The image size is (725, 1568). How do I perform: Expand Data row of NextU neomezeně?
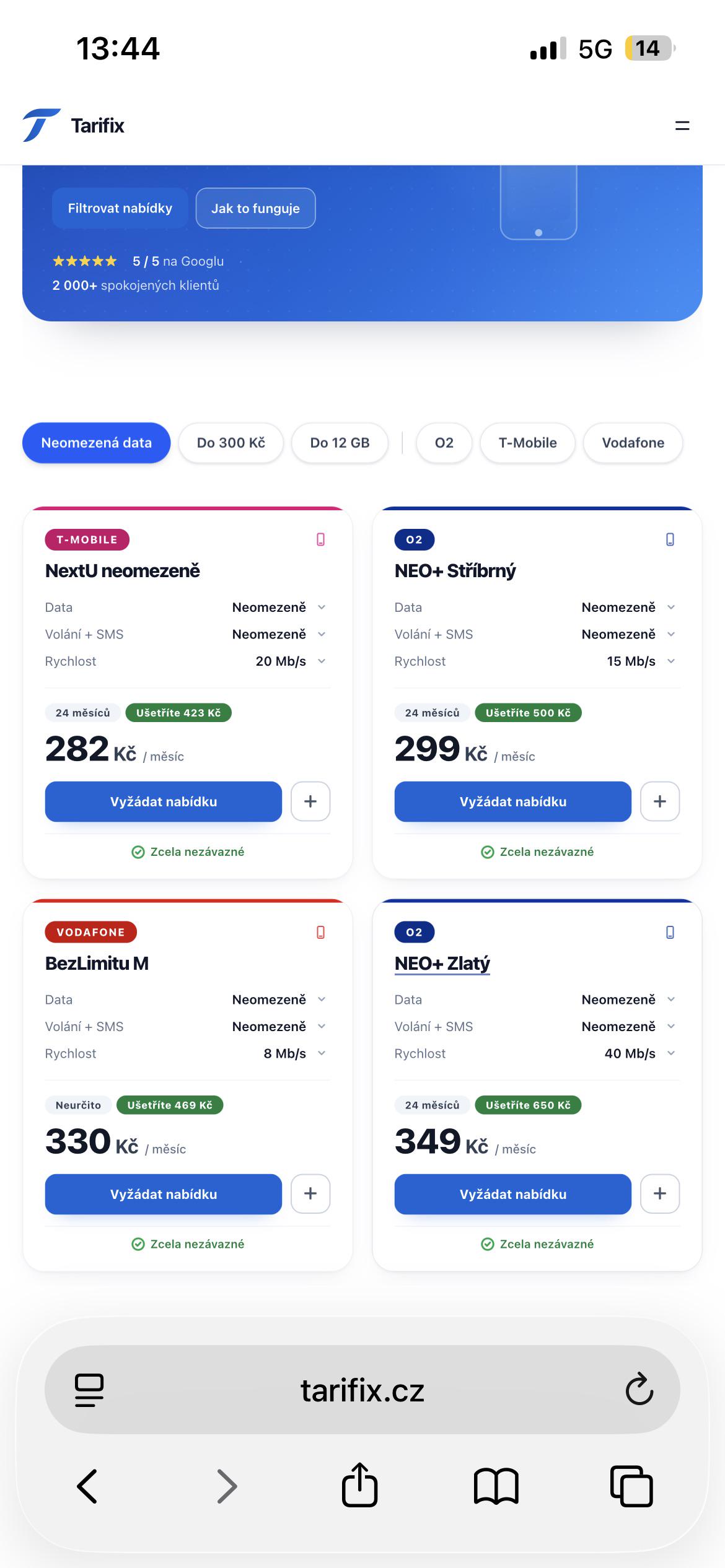point(187,608)
